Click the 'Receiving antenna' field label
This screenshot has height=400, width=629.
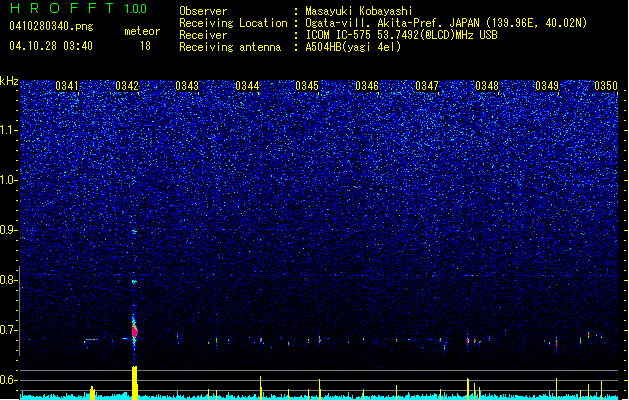[230, 47]
